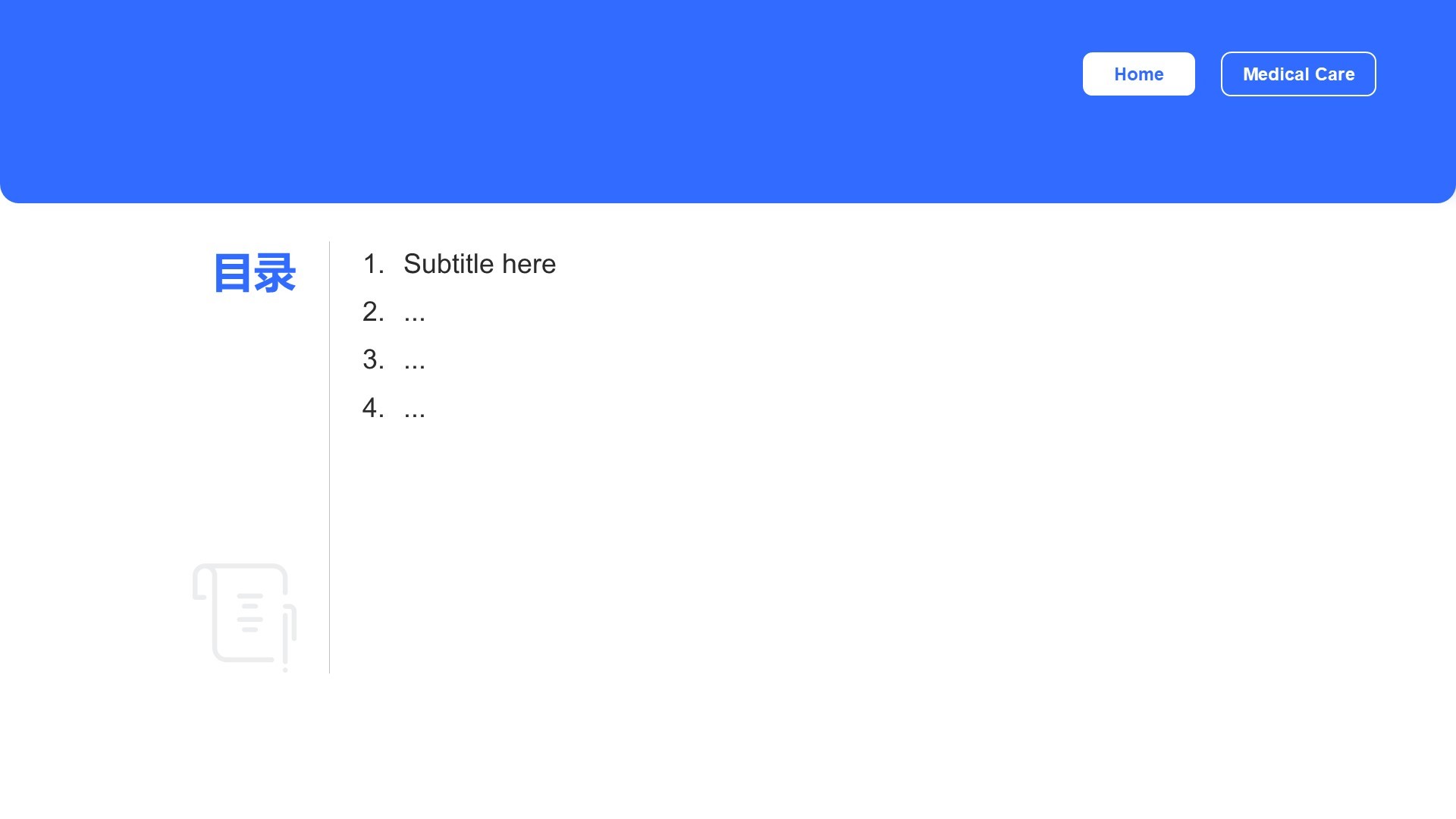Screen dimensions: 1456x819
Task: Select the pen on the scroll icon
Action: pos(288,639)
